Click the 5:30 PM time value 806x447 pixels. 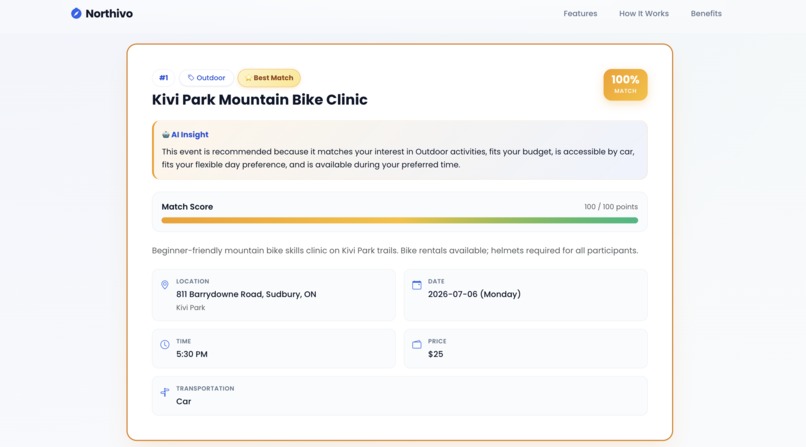click(x=192, y=354)
